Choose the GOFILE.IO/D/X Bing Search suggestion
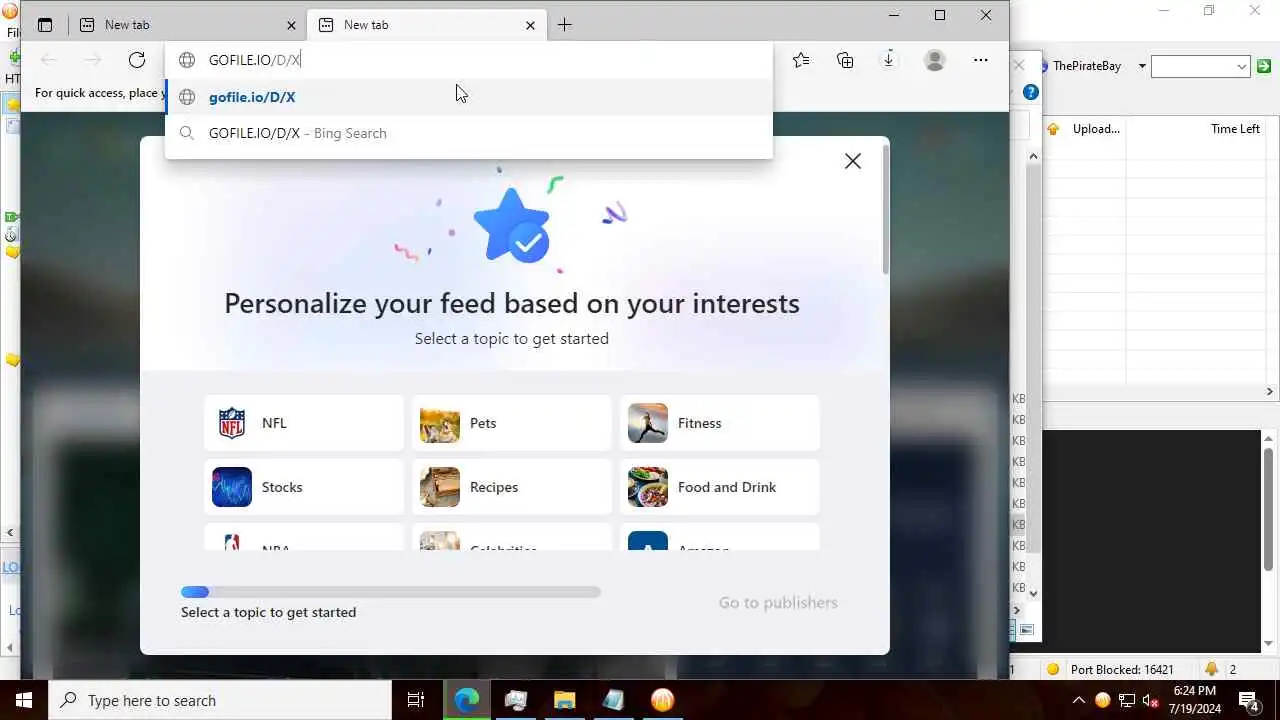The height and width of the screenshot is (720, 1280). 469,133
